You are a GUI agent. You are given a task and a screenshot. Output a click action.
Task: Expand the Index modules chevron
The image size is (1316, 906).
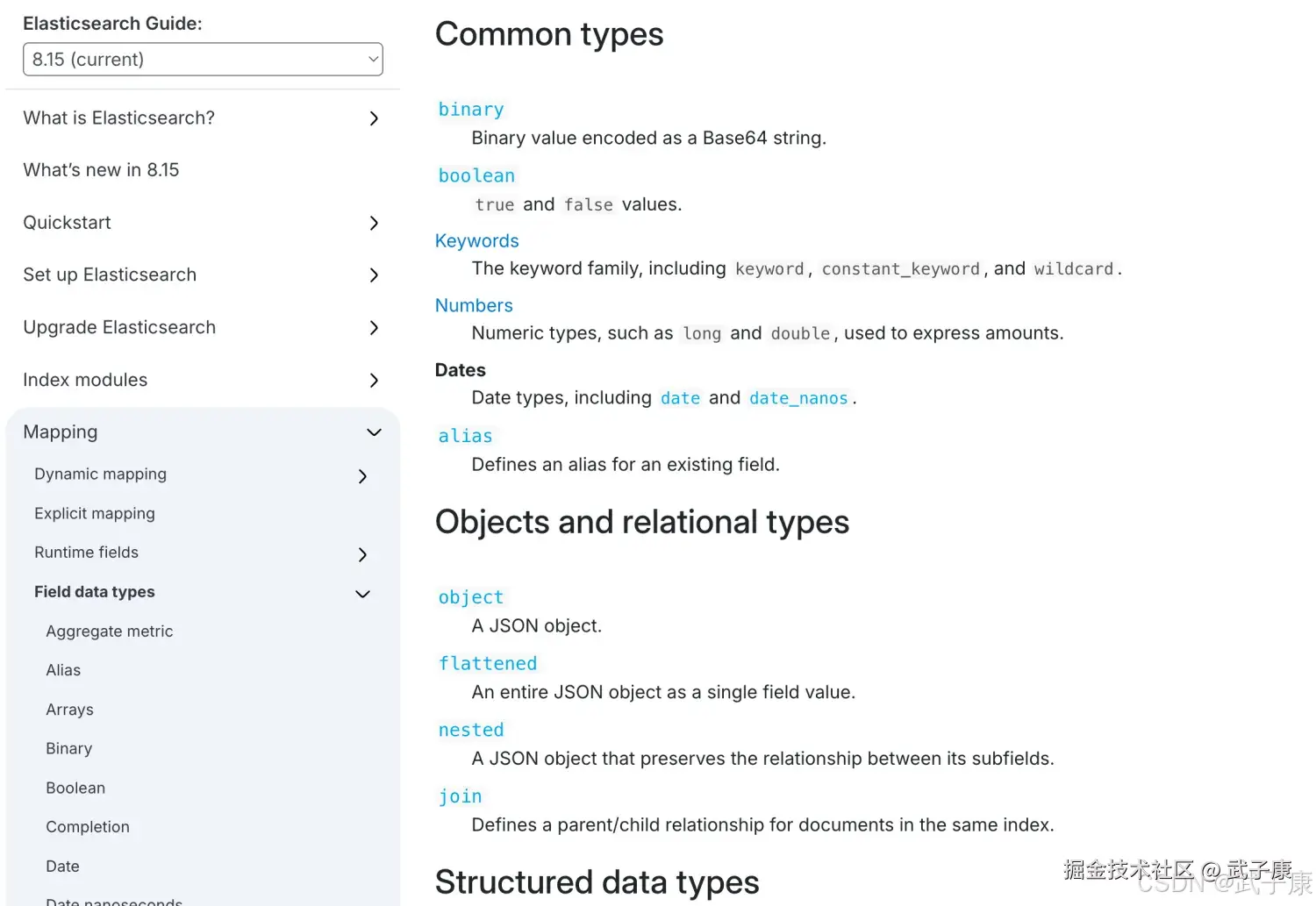(x=374, y=381)
